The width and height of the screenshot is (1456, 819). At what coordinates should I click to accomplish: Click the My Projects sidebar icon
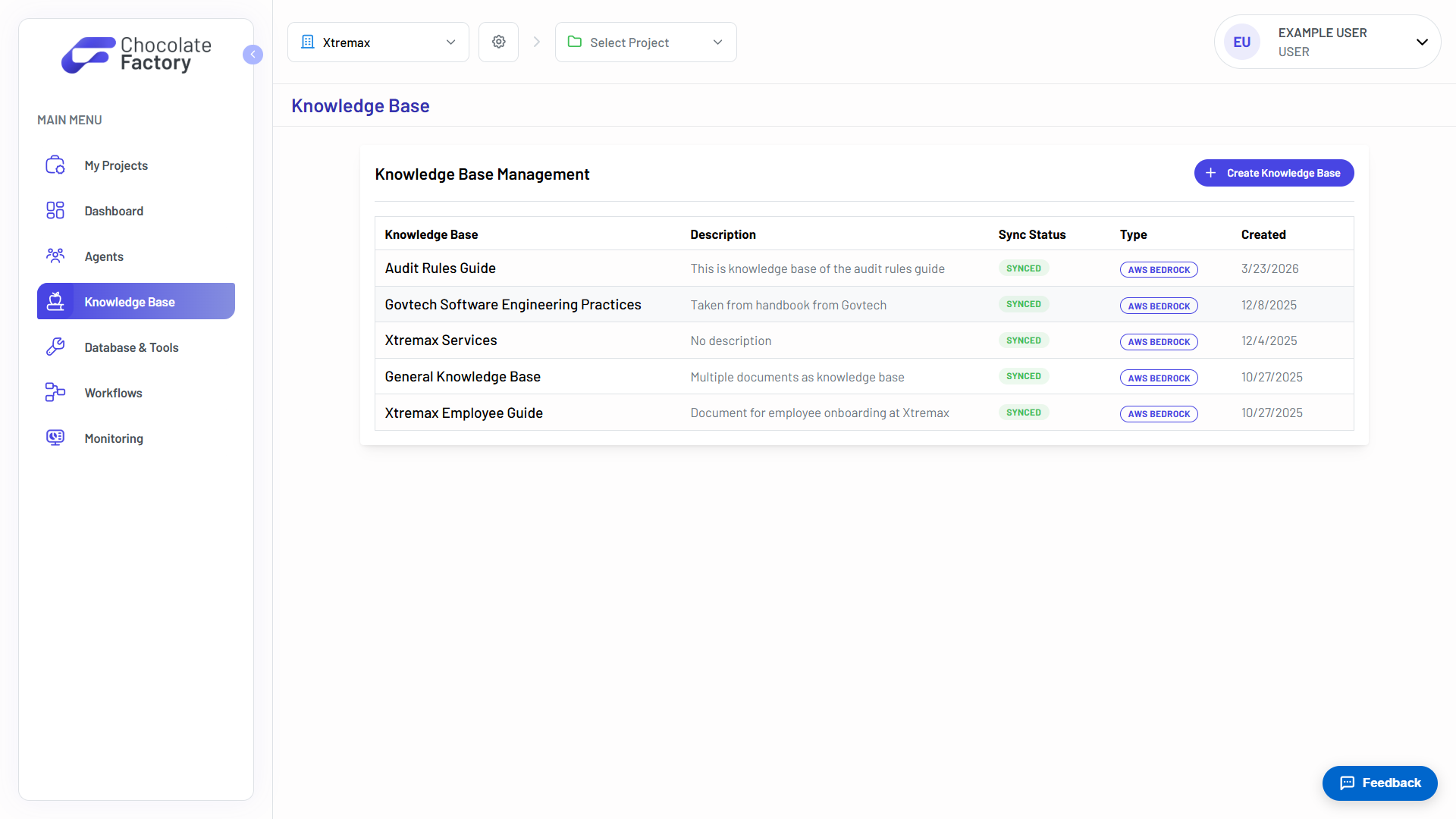point(55,165)
